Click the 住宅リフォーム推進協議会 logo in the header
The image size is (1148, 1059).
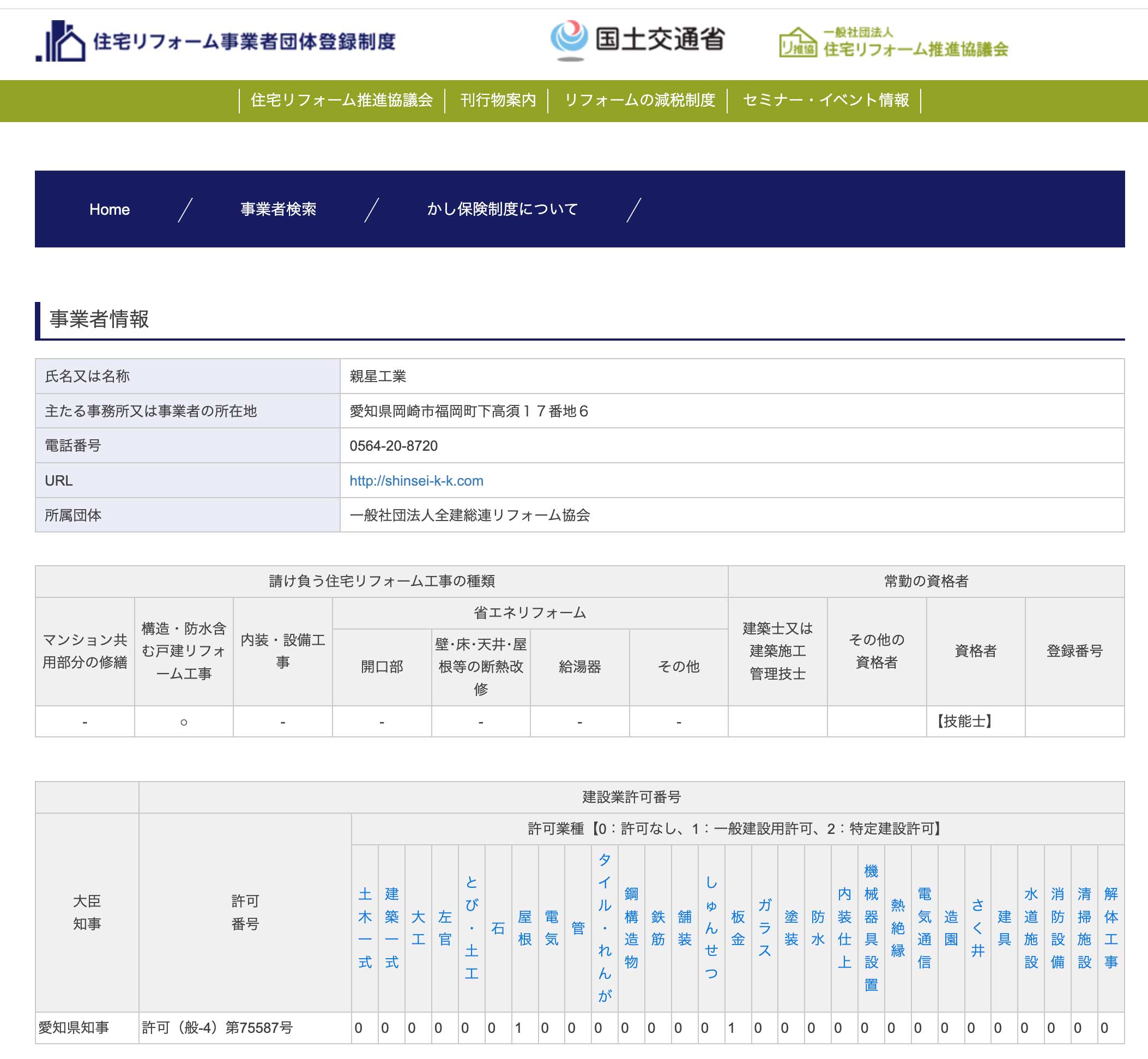click(893, 43)
